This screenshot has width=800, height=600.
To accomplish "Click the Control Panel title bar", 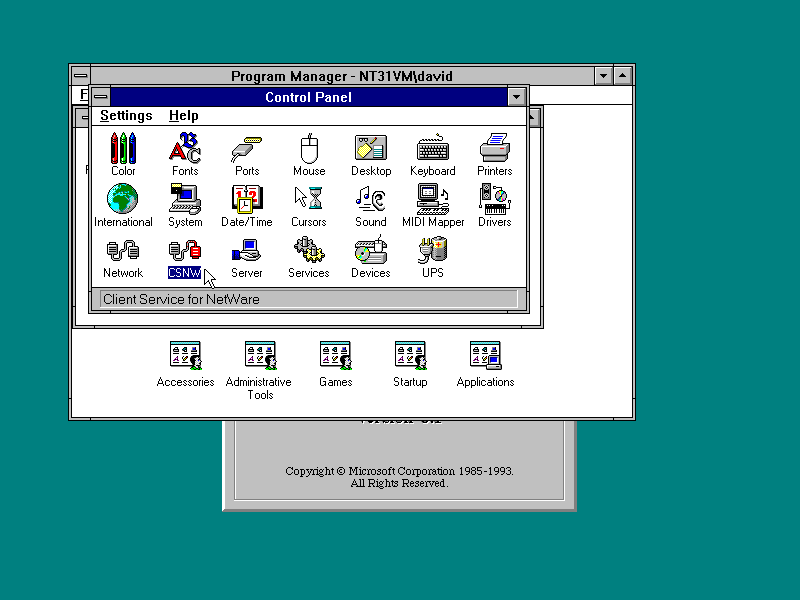I will (x=308, y=97).
